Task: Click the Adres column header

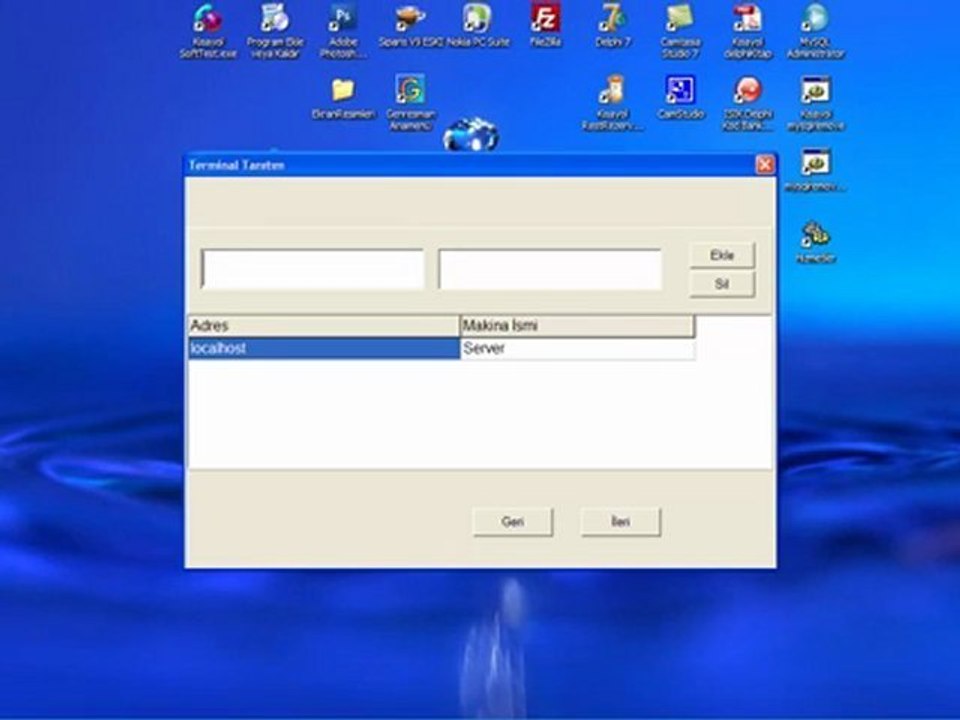Action: pos(324,326)
